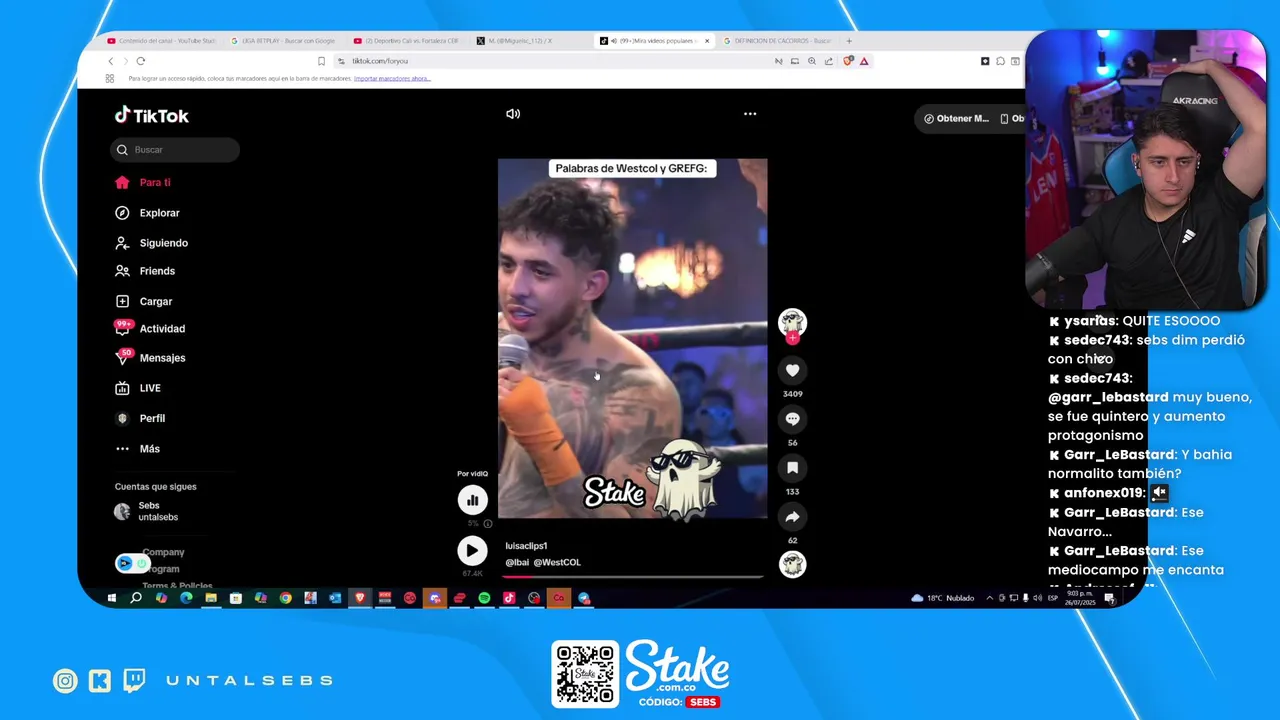Open the Windows notification center icon

point(1109,598)
